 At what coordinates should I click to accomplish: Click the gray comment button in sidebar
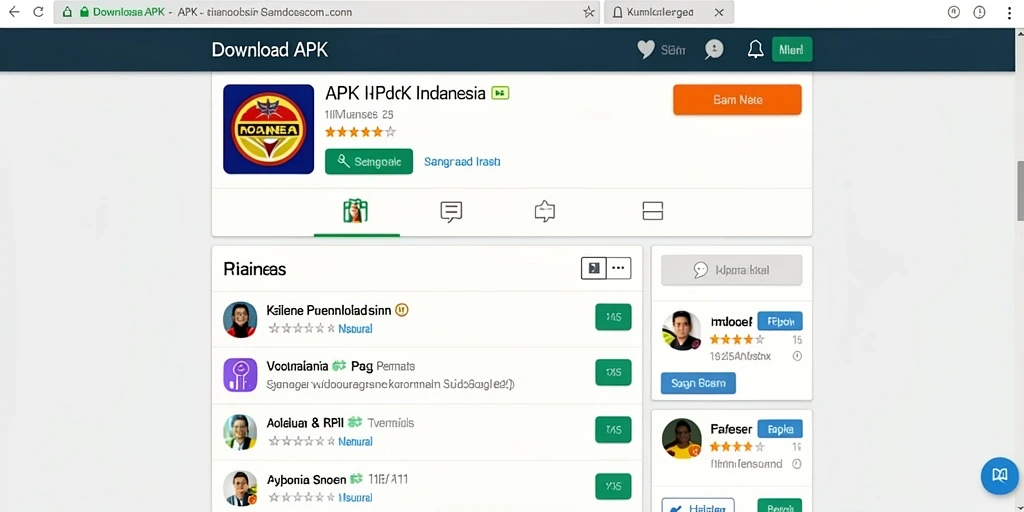pyautogui.click(x=731, y=270)
